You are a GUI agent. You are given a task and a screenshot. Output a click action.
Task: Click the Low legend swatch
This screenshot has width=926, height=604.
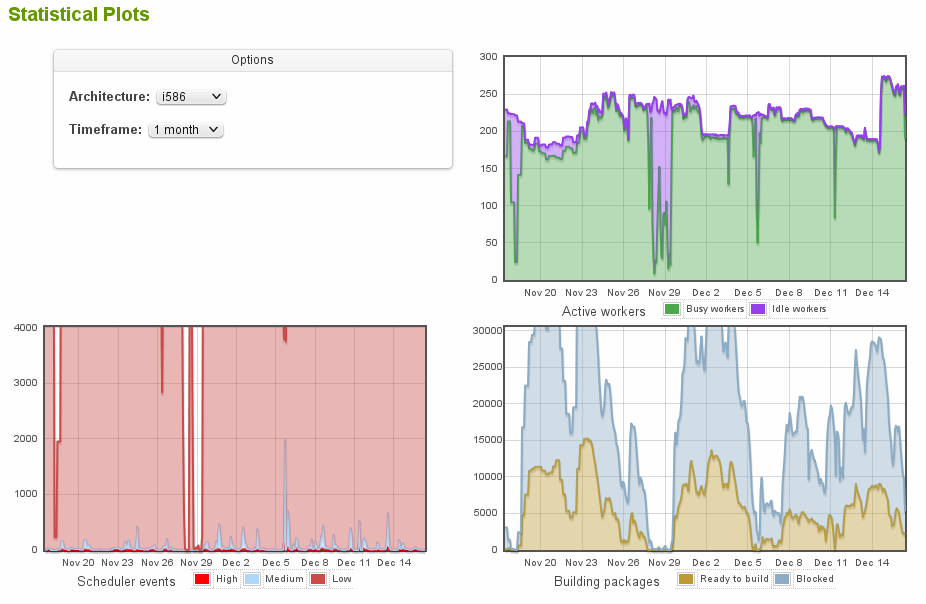coord(318,579)
